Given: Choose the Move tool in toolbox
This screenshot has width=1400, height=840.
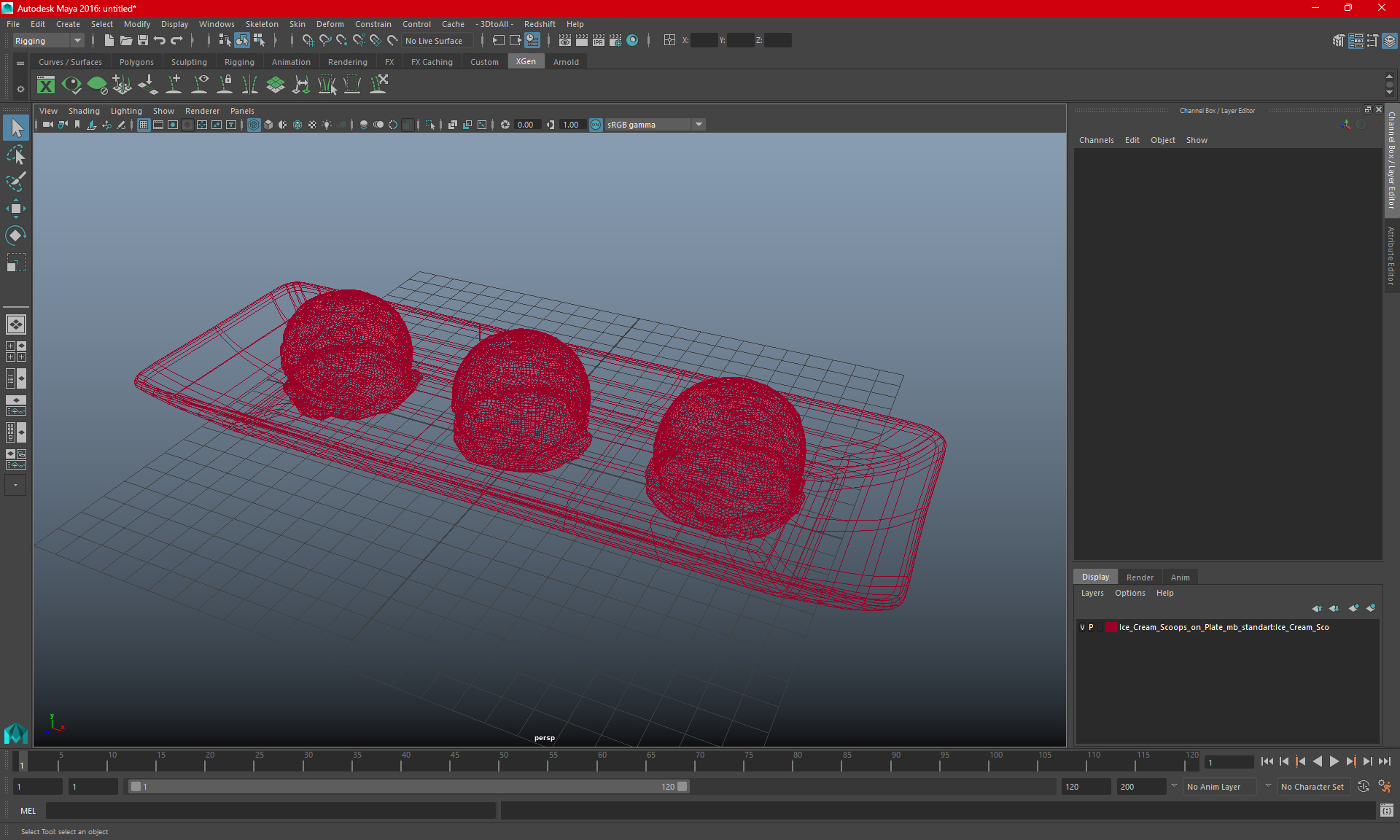Looking at the screenshot, I should 15,209.
